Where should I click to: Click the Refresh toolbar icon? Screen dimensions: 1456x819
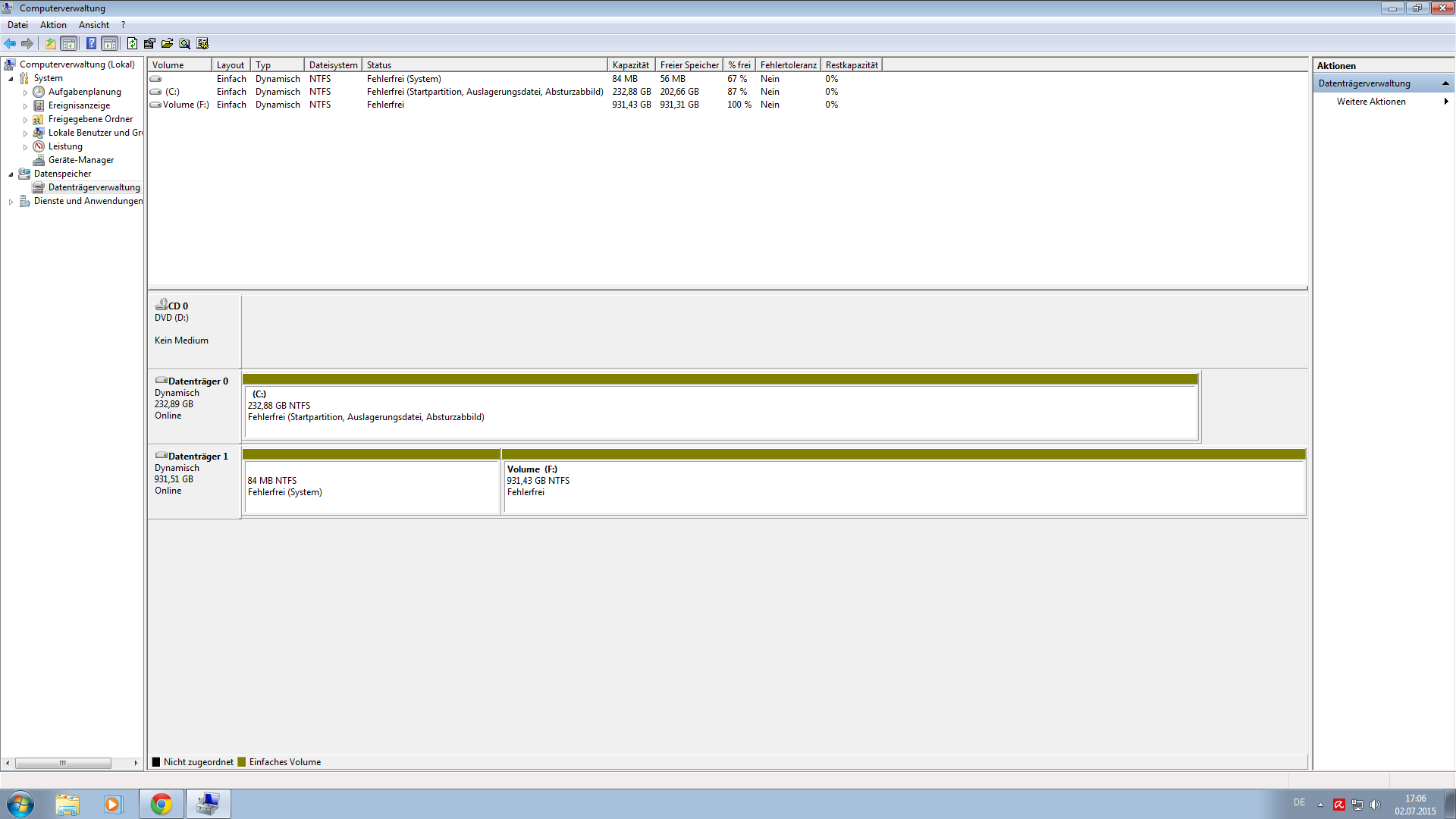(132, 43)
